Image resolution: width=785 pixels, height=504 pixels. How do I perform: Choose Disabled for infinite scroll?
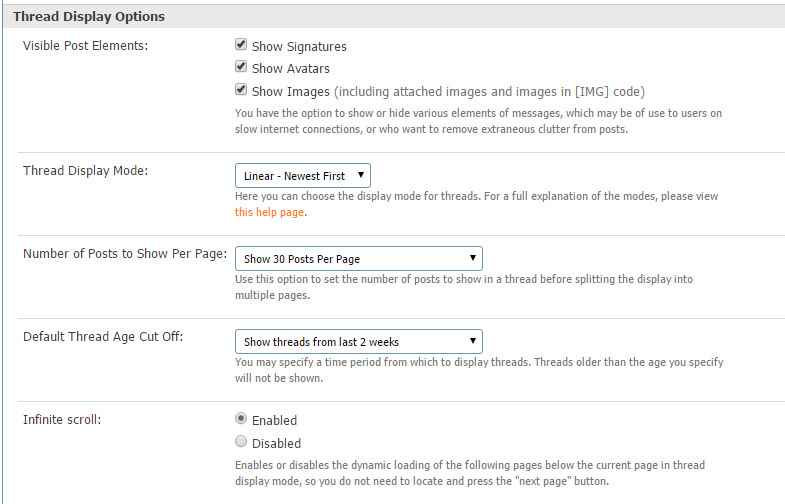pyautogui.click(x=241, y=441)
